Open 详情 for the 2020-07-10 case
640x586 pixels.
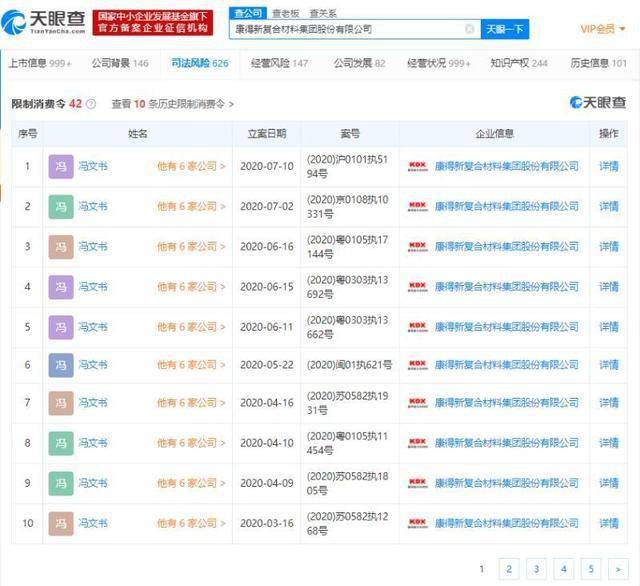coord(609,166)
